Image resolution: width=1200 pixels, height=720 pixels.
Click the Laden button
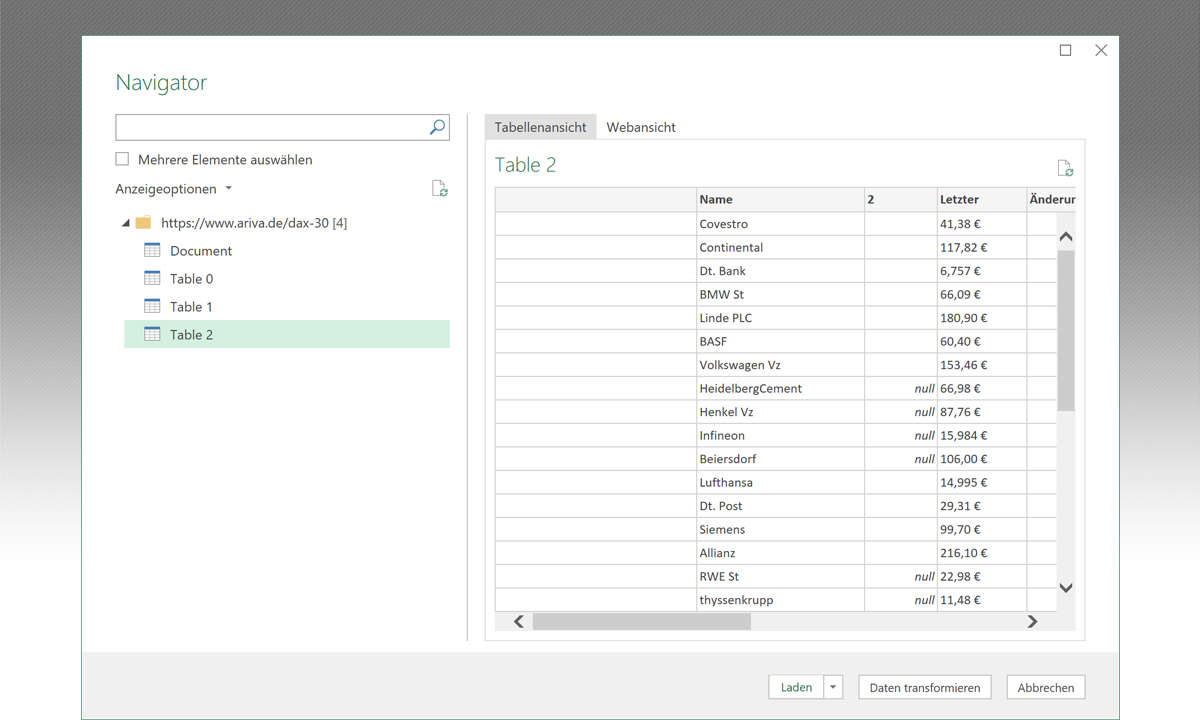(796, 687)
